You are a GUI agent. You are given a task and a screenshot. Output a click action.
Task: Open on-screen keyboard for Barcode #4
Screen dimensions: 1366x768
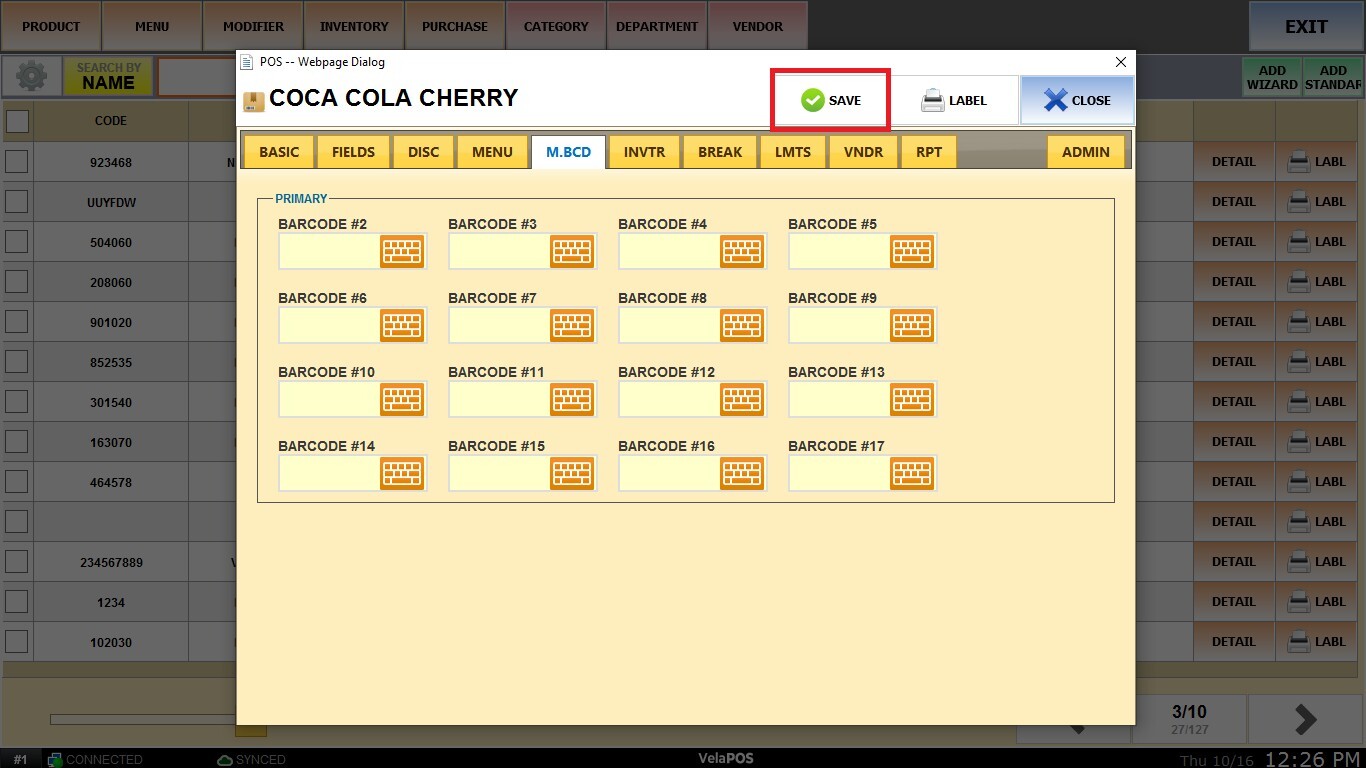coord(742,251)
